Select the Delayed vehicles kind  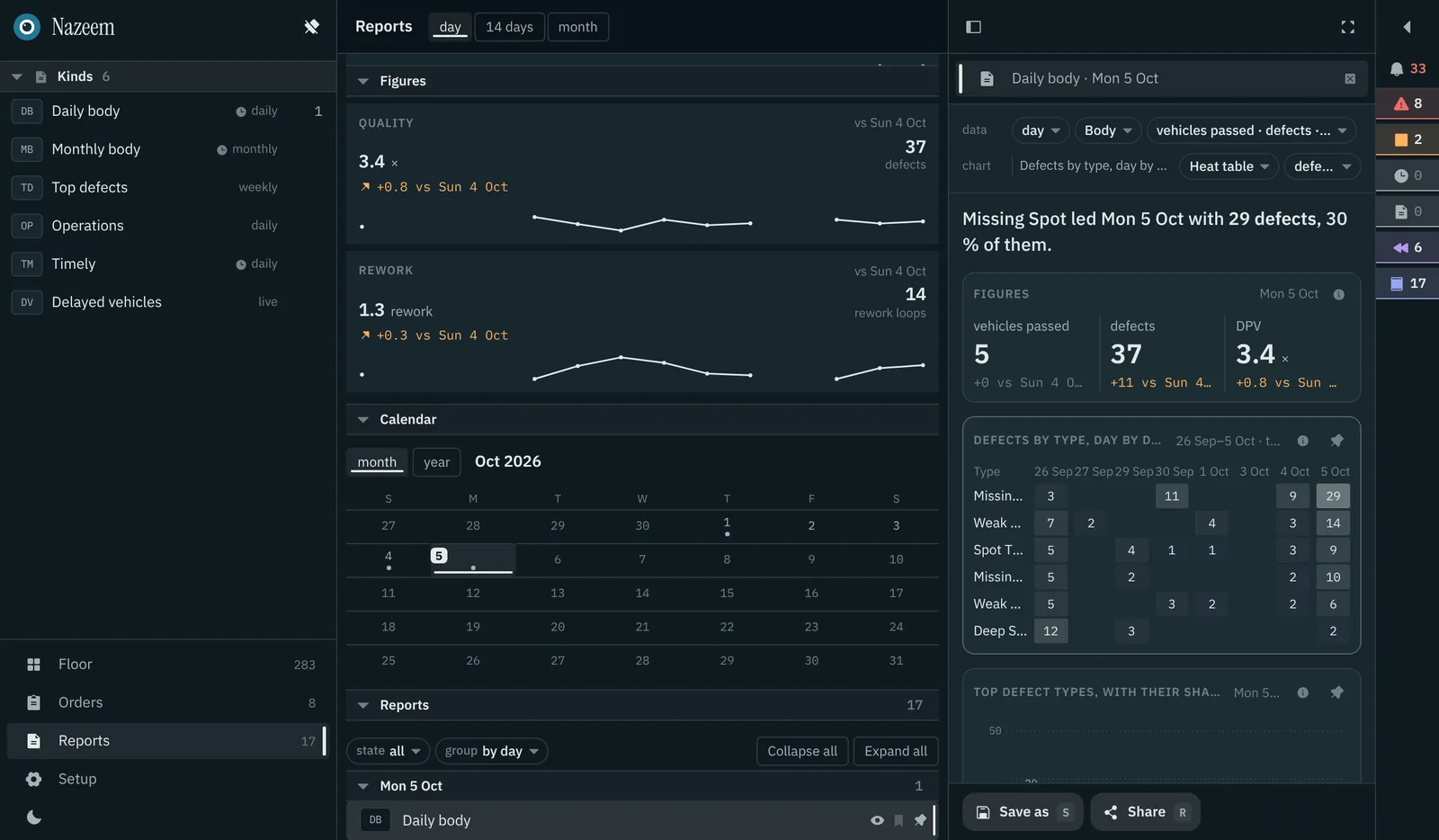click(167, 302)
